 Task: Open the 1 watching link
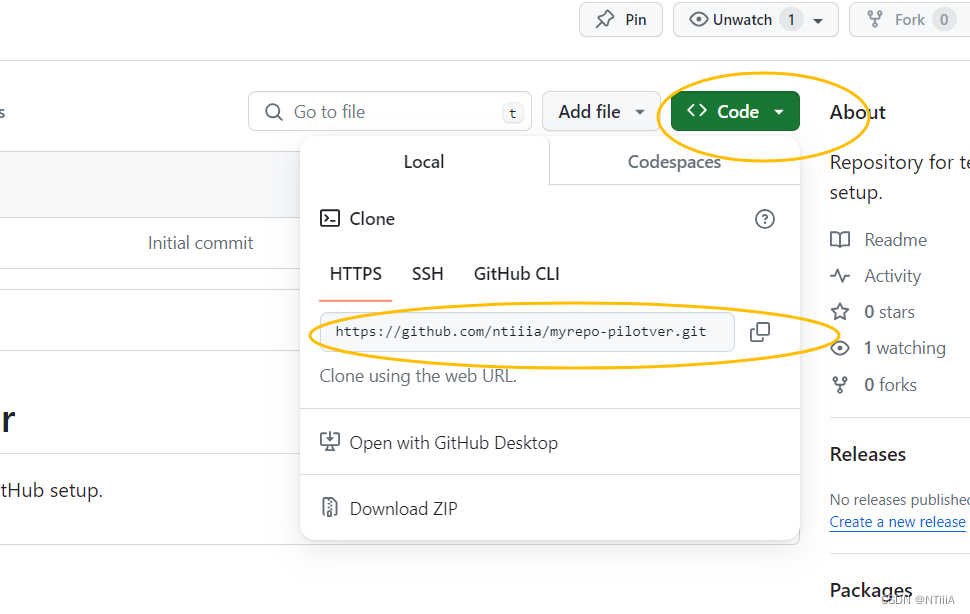coord(904,348)
